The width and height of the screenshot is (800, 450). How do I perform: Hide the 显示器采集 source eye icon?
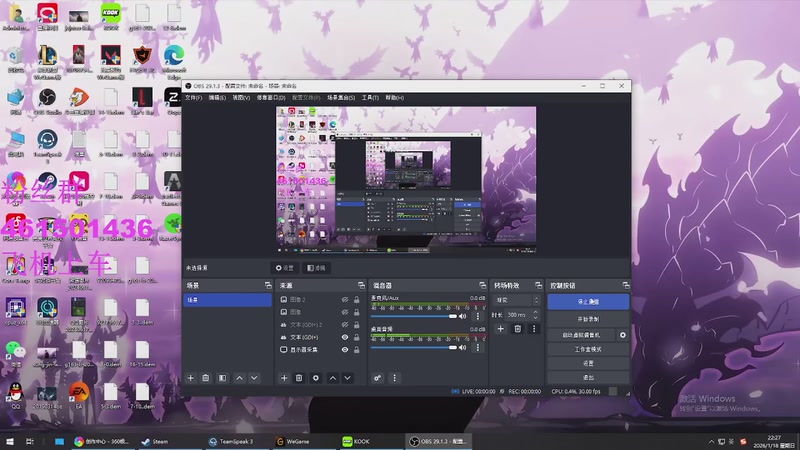[x=345, y=349]
